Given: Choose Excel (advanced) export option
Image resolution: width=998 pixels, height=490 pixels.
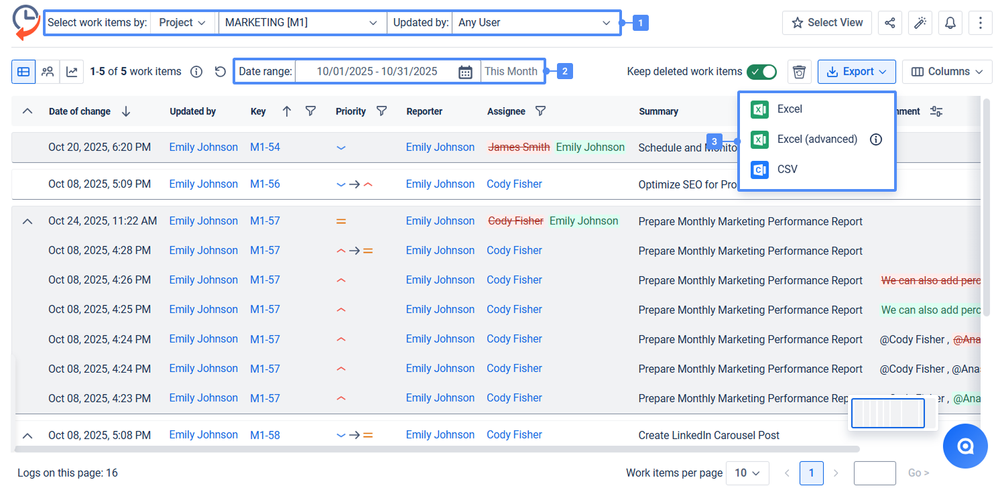Looking at the screenshot, I should (816, 139).
